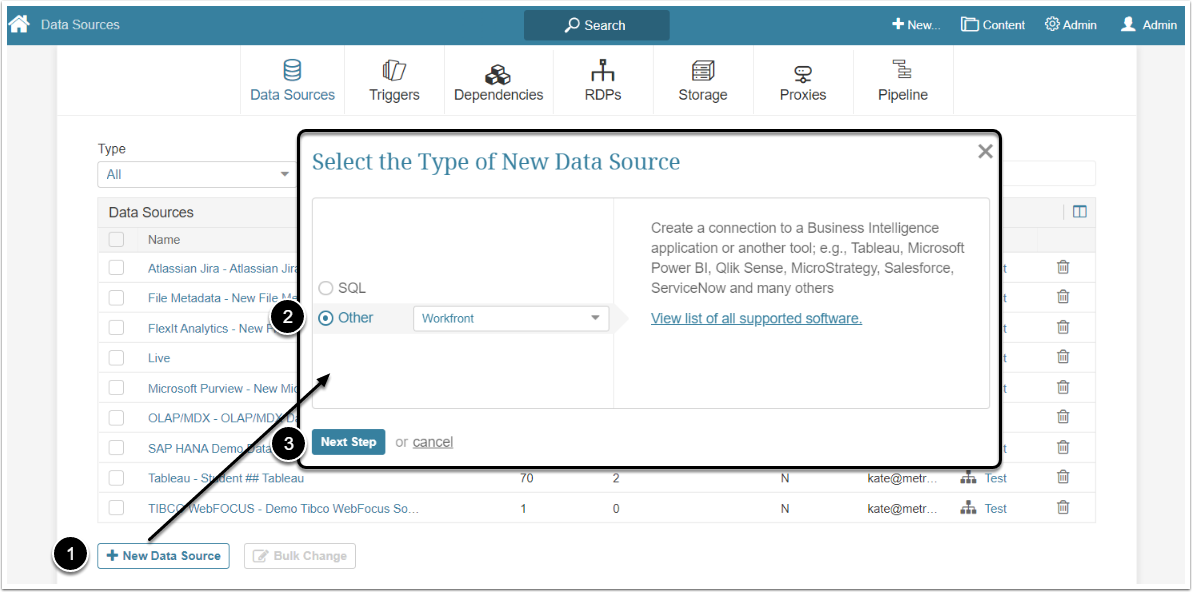Select the SQL radio option
1192x592 pixels.
point(326,288)
